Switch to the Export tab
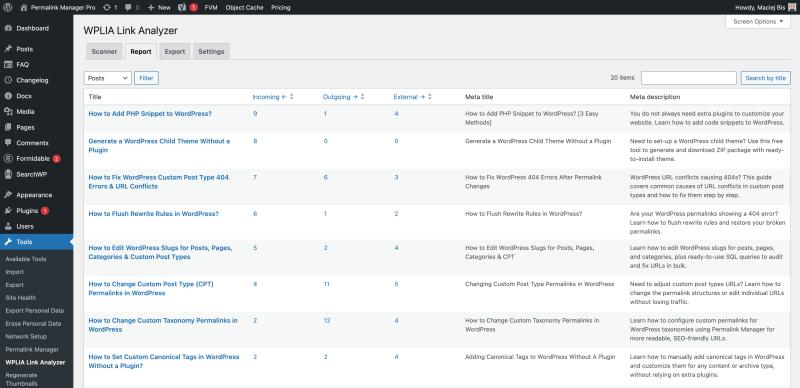Screen dimensions: 800x388 174,52
